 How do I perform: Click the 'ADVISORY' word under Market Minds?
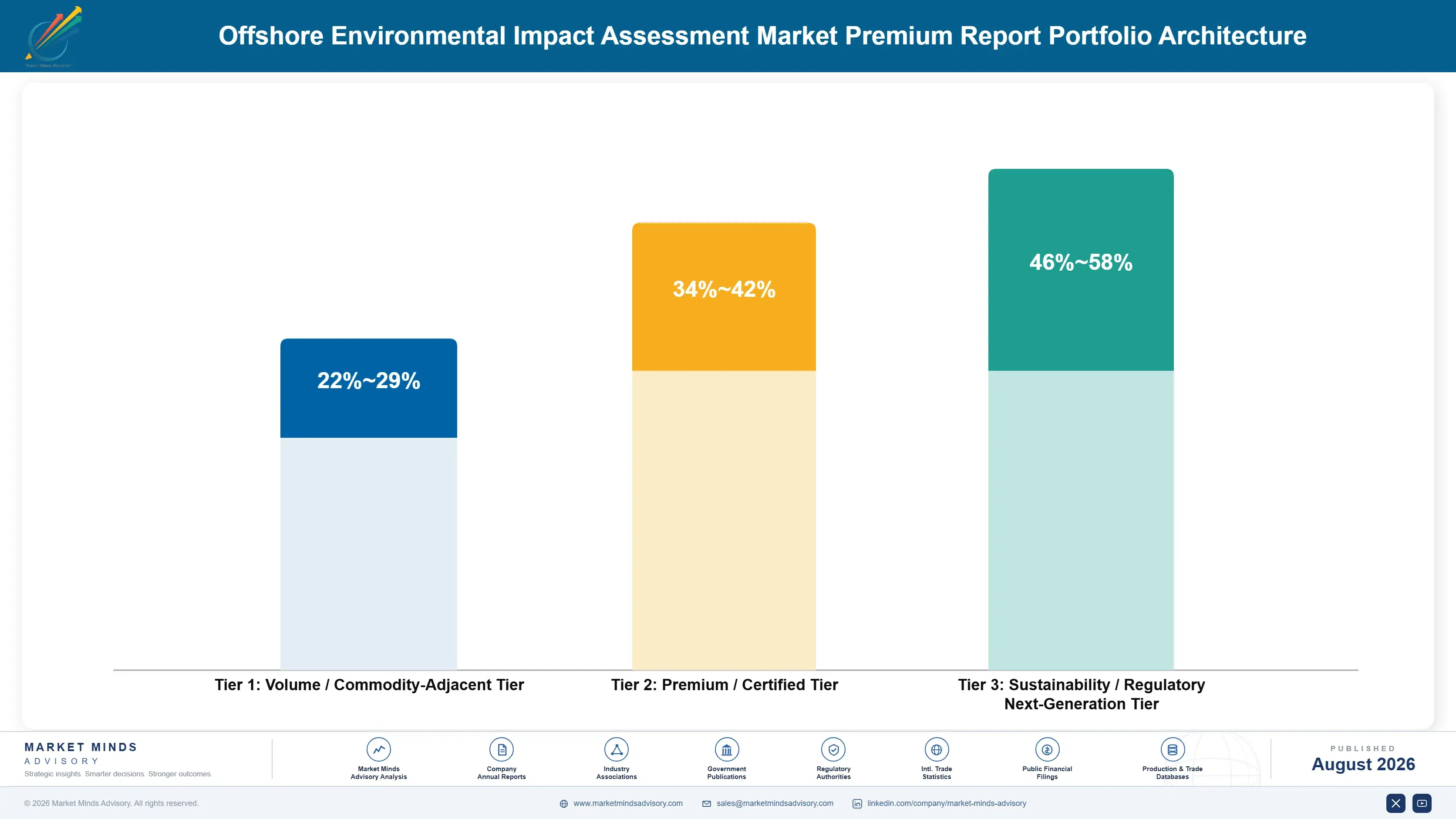click(61, 762)
